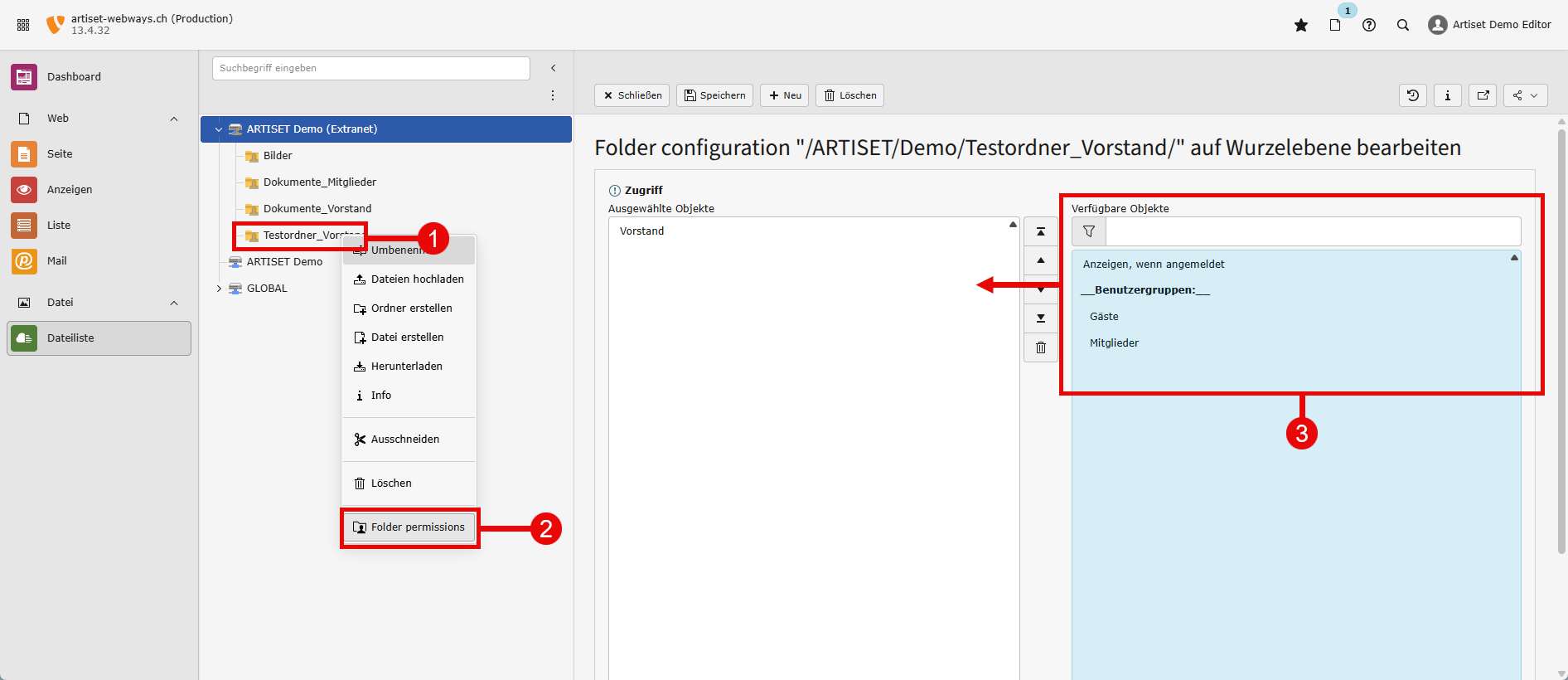The image size is (1568, 680).
Task: Select the GLOBAL storage
Action: pyautogui.click(x=267, y=289)
